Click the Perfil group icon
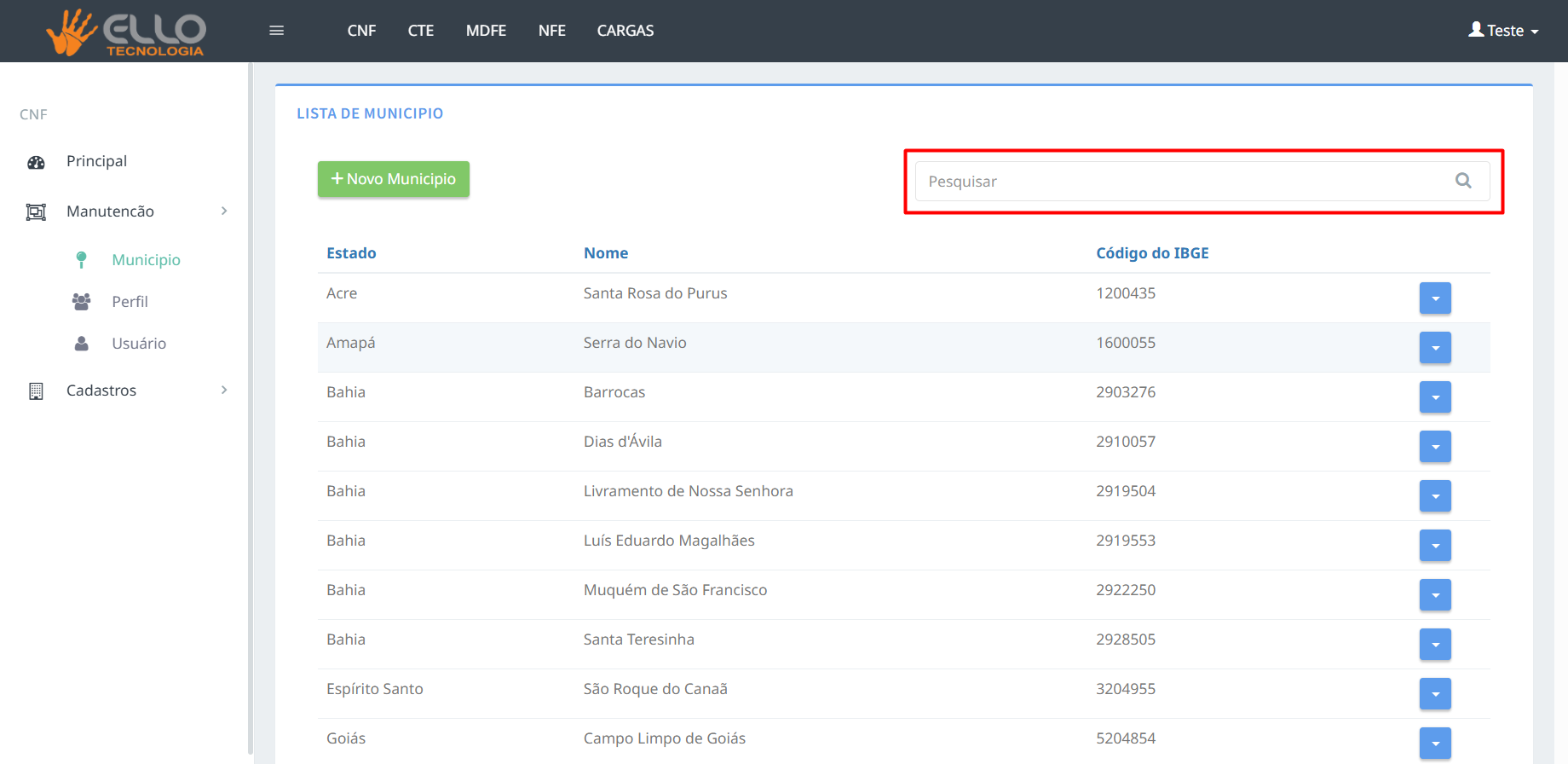Image resolution: width=1568 pixels, height=764 pixels. [x=82, y=302]
